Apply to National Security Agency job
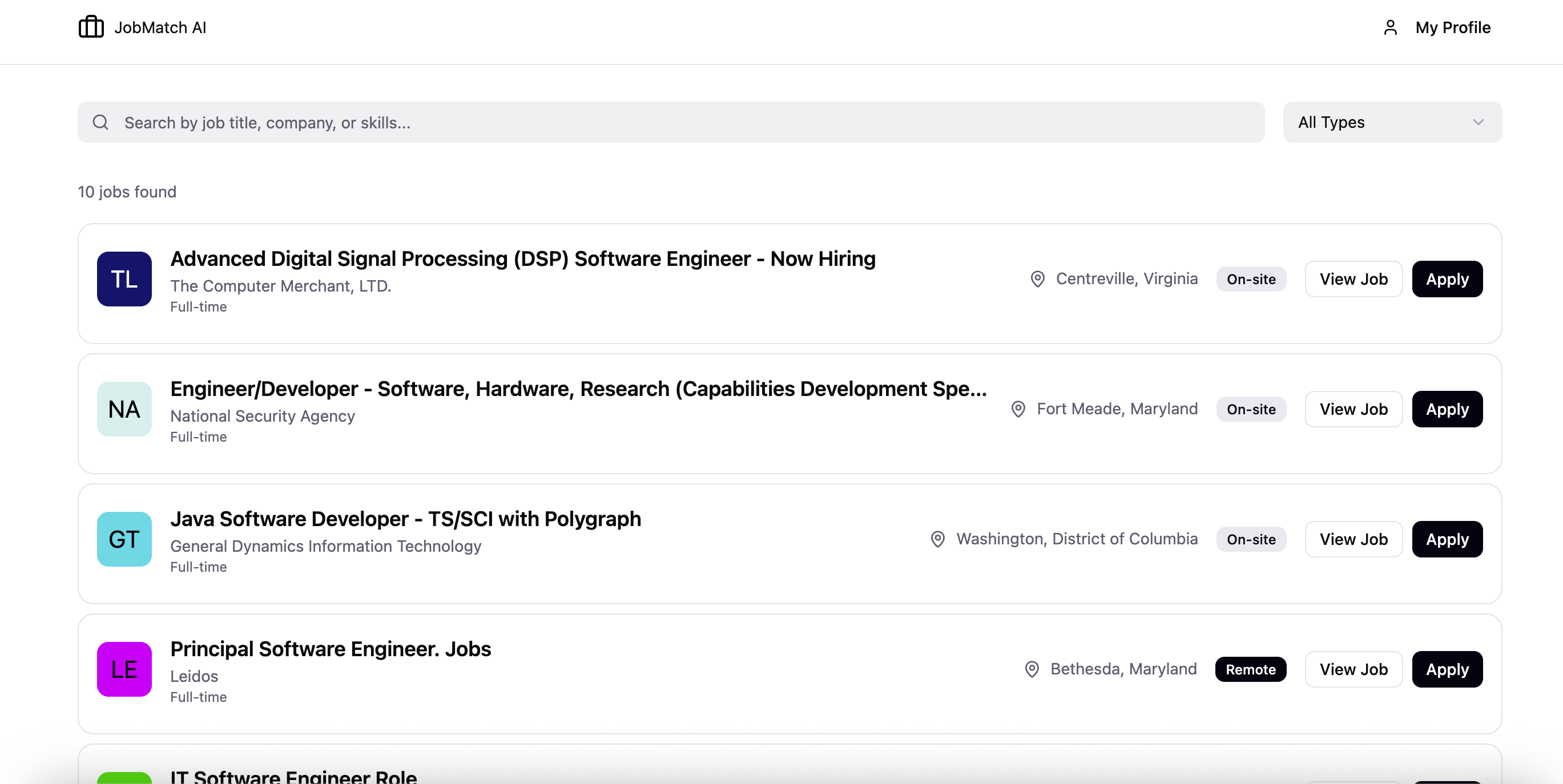This screenshot has width=1563, height=784. point(1447,409)
